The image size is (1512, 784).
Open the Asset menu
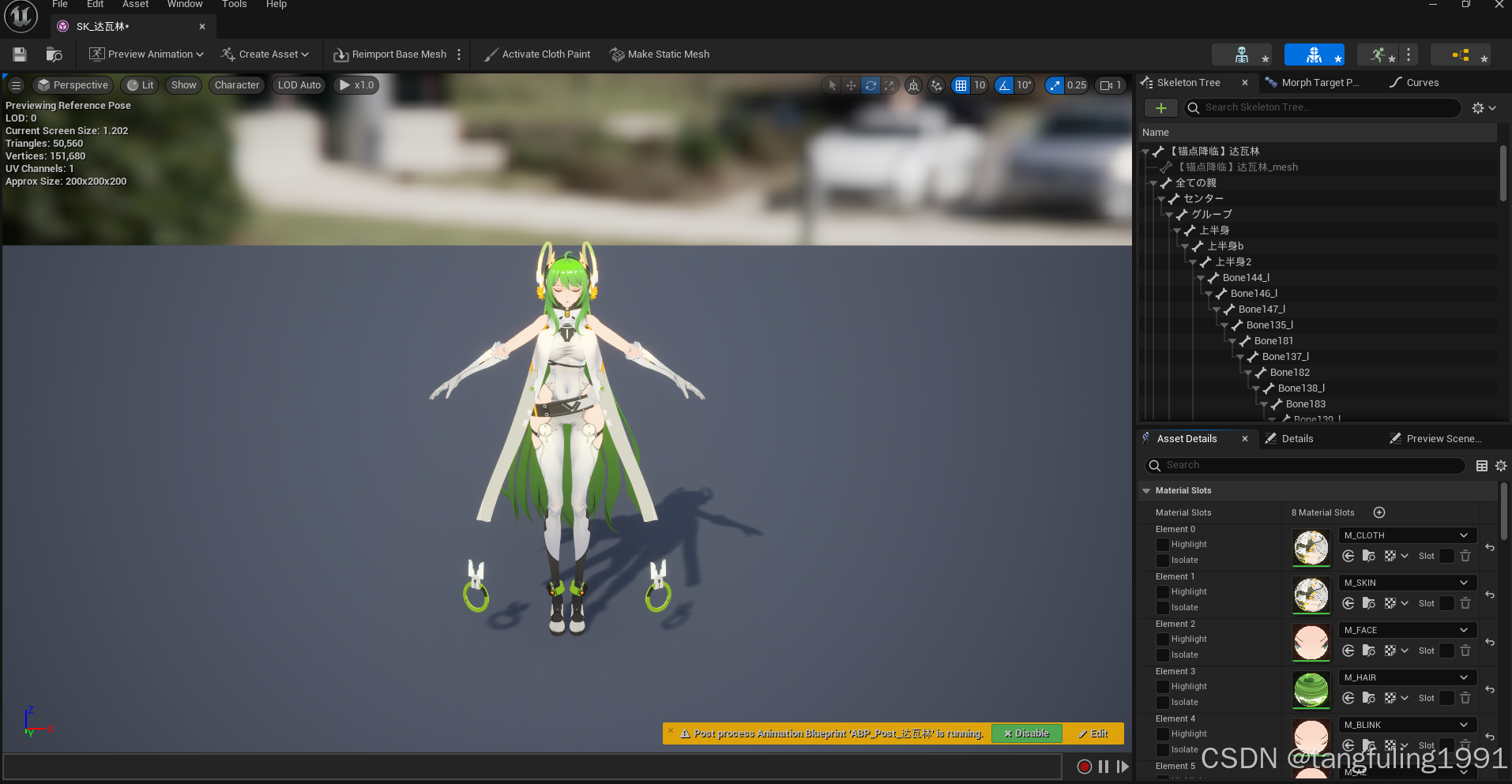click(x=135, y=5)
